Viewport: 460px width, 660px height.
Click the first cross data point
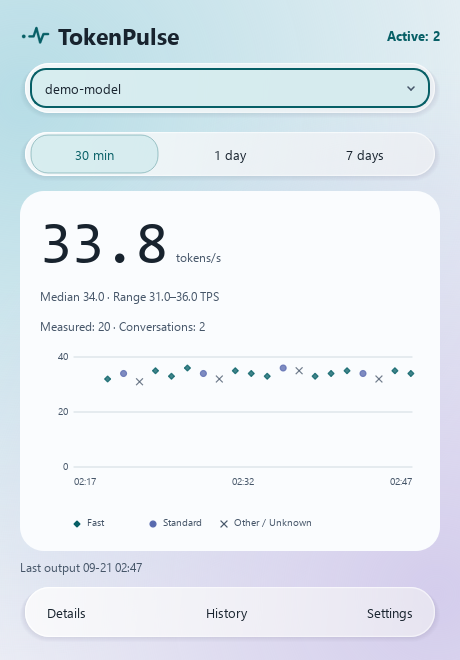pos(139,382)
